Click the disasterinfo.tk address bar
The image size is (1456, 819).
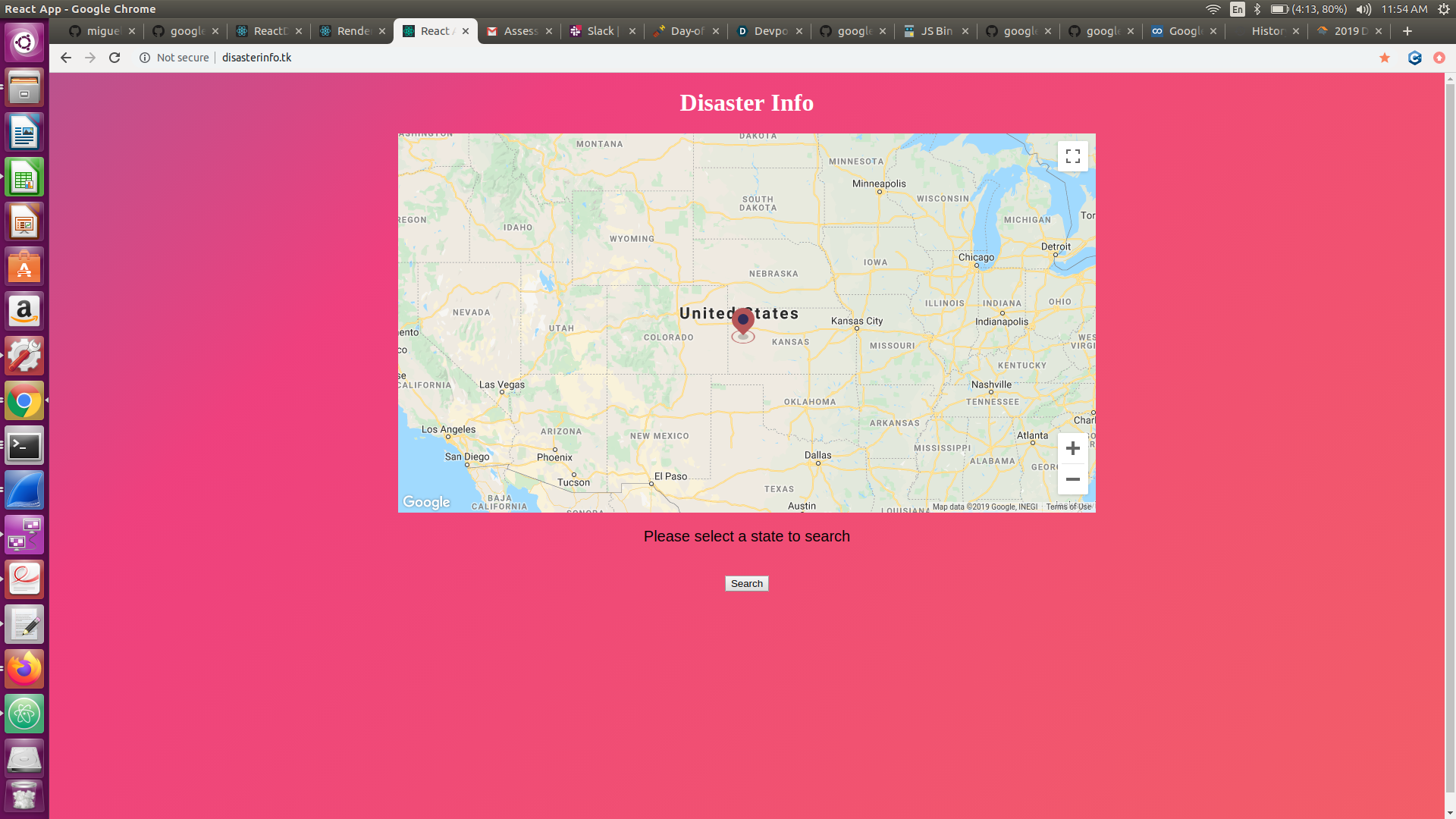point(256,58)
